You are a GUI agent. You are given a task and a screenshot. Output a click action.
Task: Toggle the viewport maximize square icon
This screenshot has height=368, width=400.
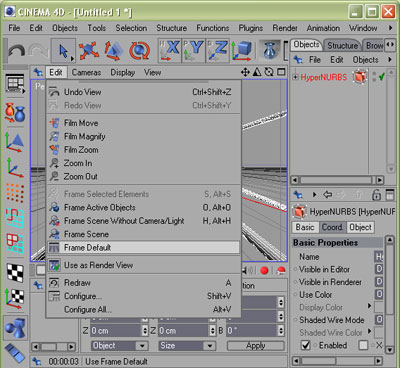pos(281,72)
